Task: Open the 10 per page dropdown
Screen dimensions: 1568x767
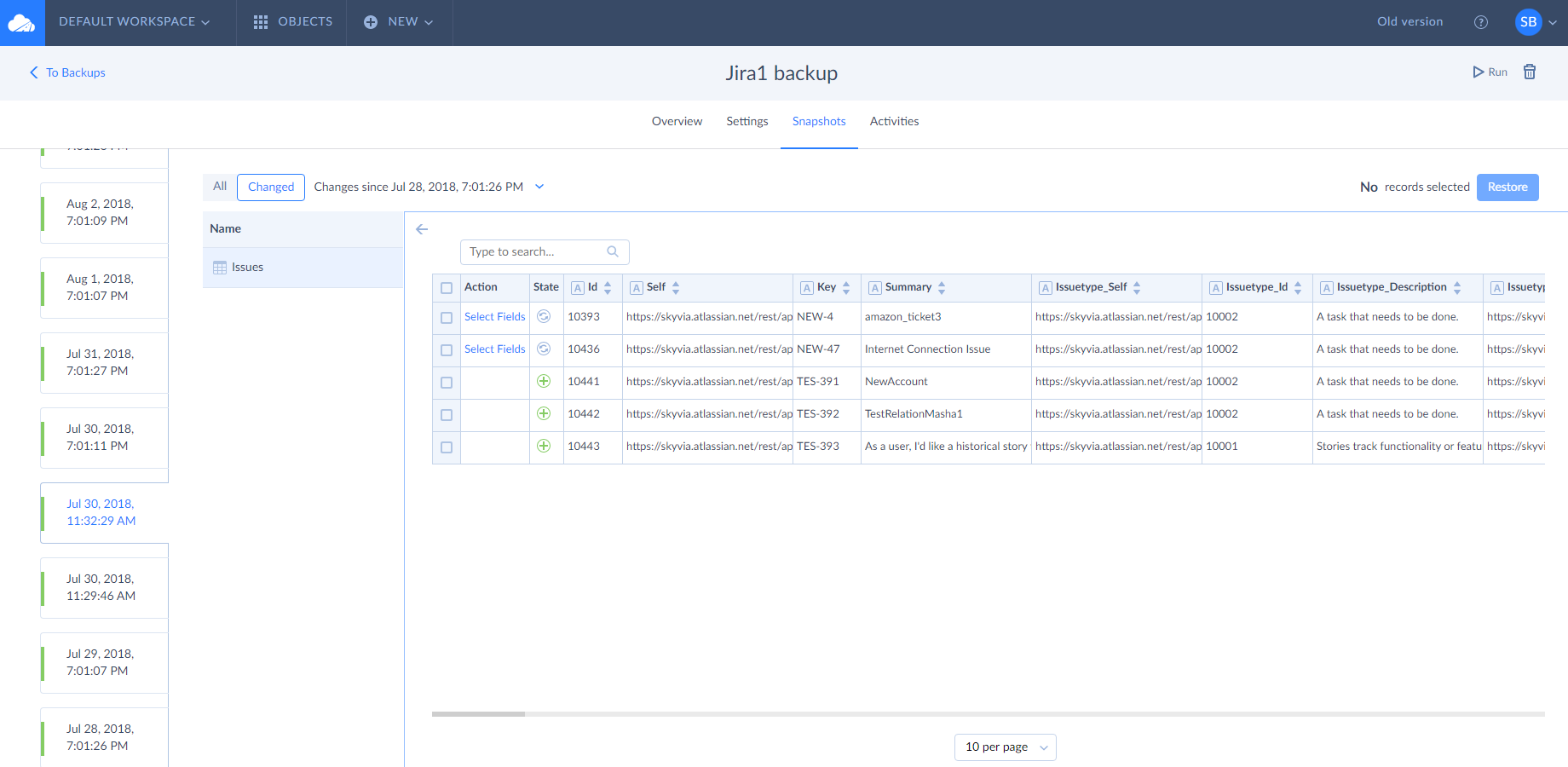Action: 1006,747
